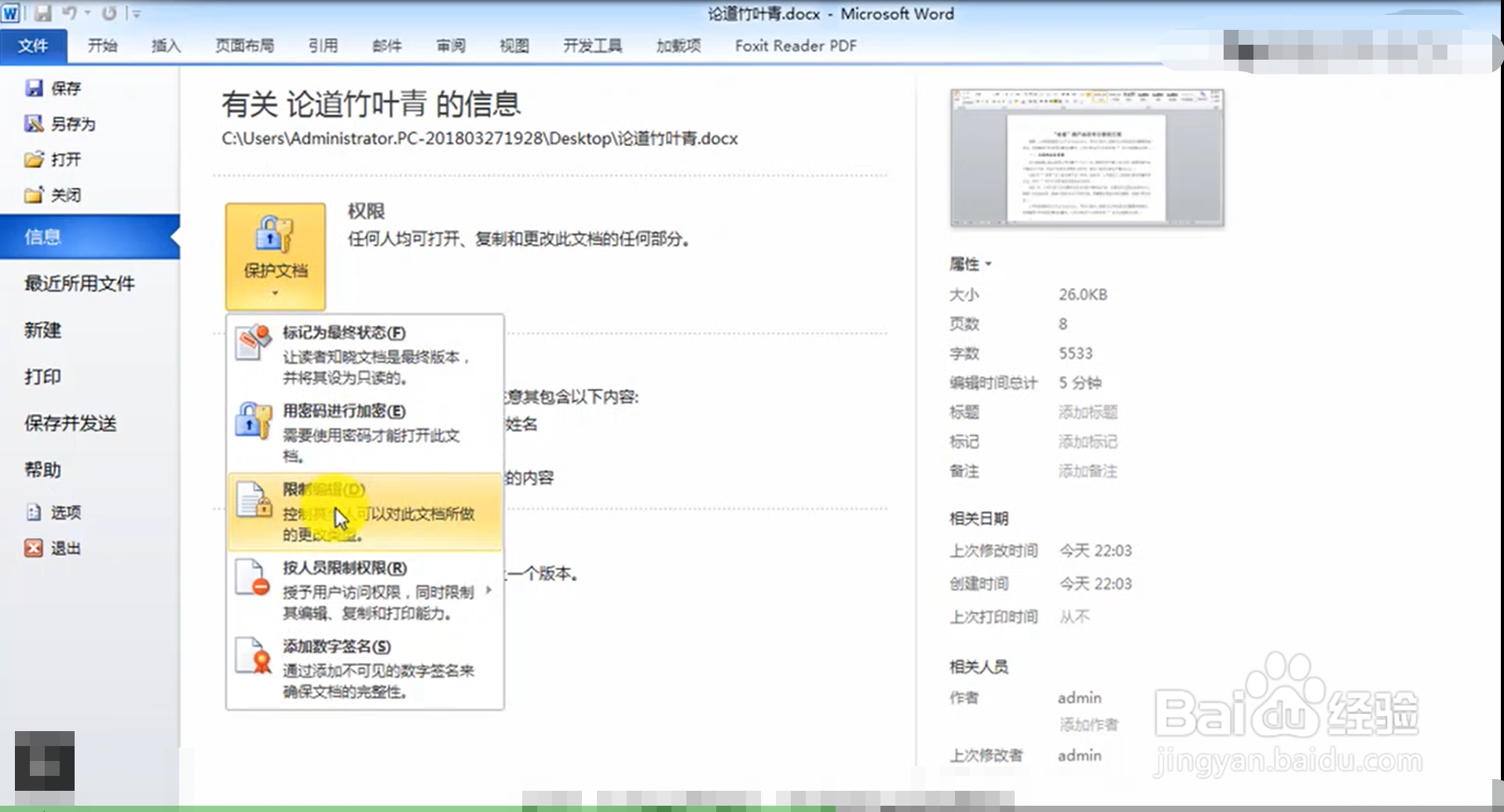Click the Undo icon in quick access toolbar
1504x812 pixels.
[x=70, y=13]
